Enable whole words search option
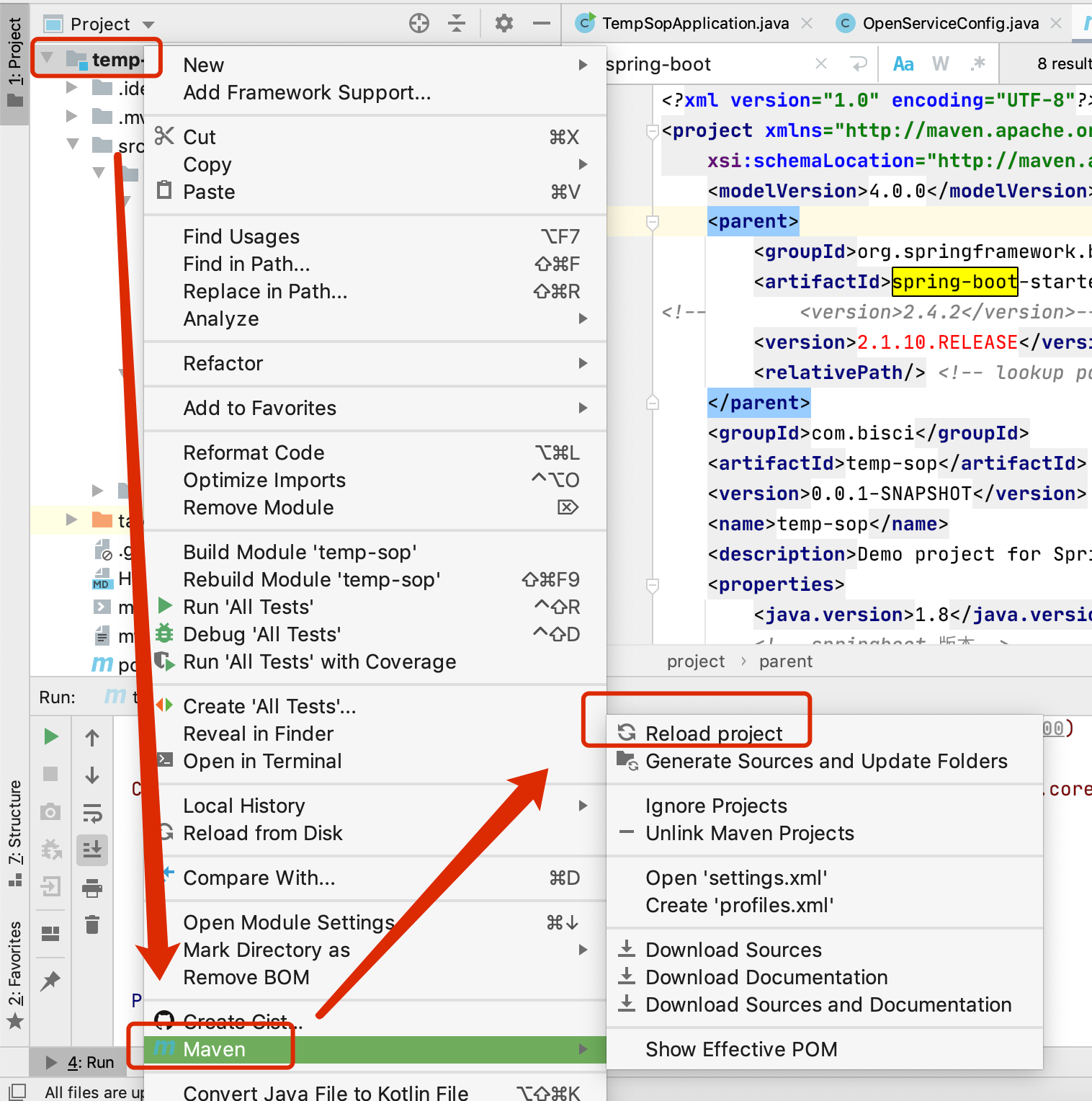The image size is (1092, 1101). pyautogui.click(x=940, y=63)
